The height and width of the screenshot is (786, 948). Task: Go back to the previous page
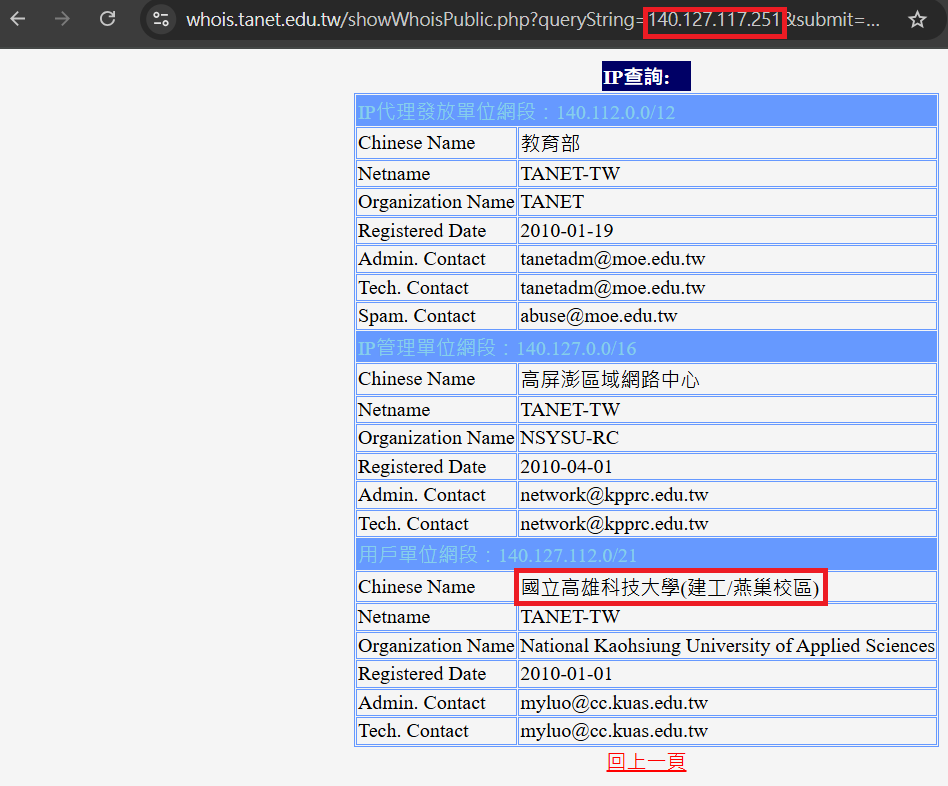pos(18,19)
